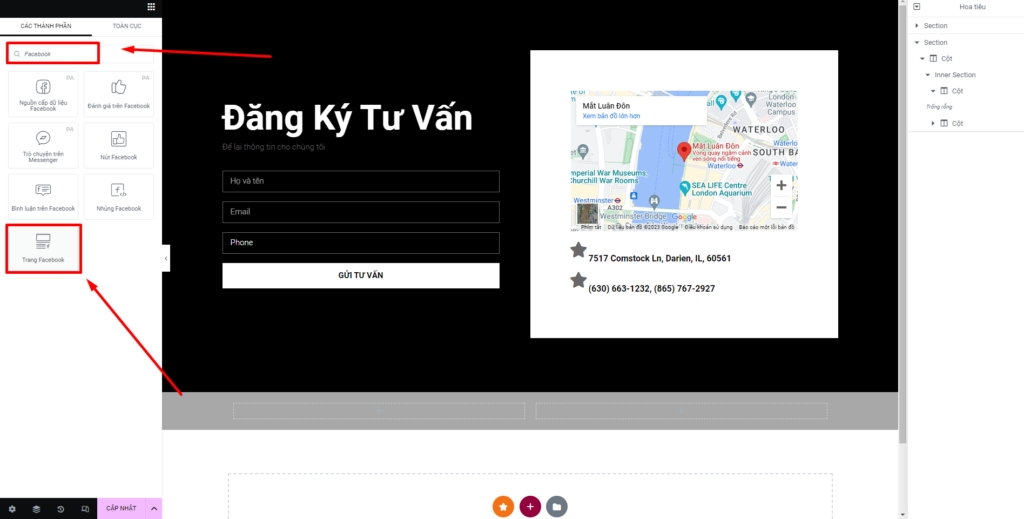
Task: Pick the Nút Facebook widget
Action: [119, 145]
